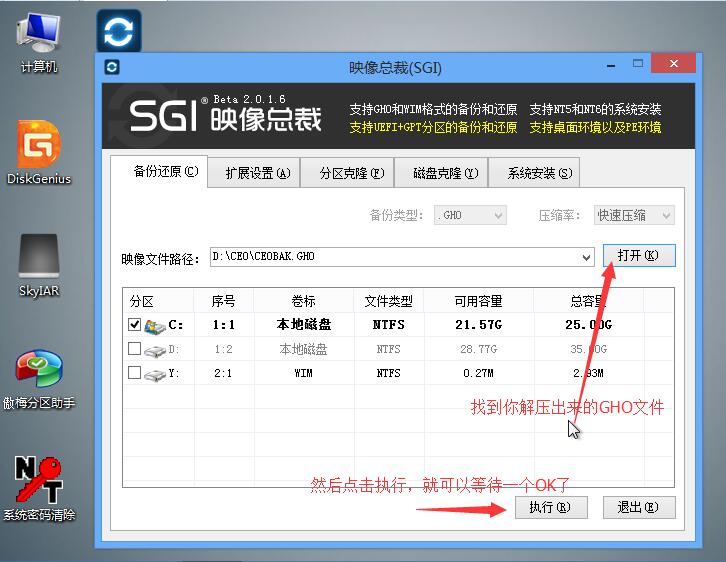The width and height of the screenshot is (726, 562).
Task: Expand the 映像文件路径 path dropdown arrow
Action: (x=586, y=257)
